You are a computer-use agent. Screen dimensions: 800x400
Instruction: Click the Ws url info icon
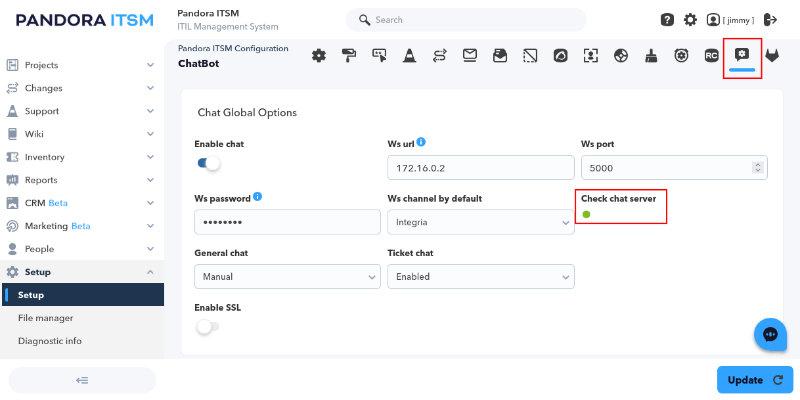[421, 142]
